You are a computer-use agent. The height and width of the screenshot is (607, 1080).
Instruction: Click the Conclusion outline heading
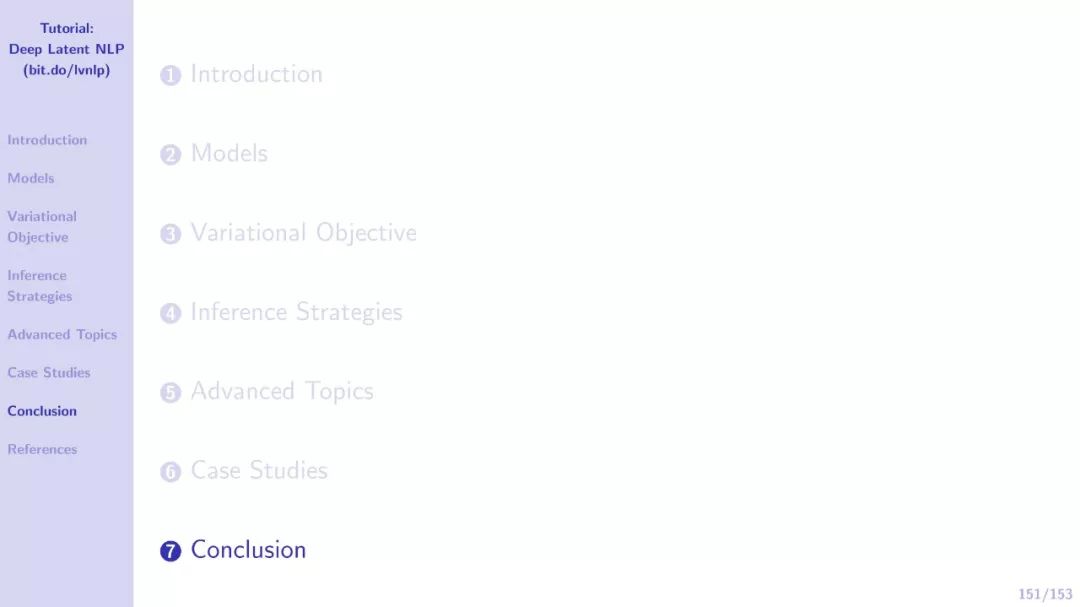pos(249,550)
